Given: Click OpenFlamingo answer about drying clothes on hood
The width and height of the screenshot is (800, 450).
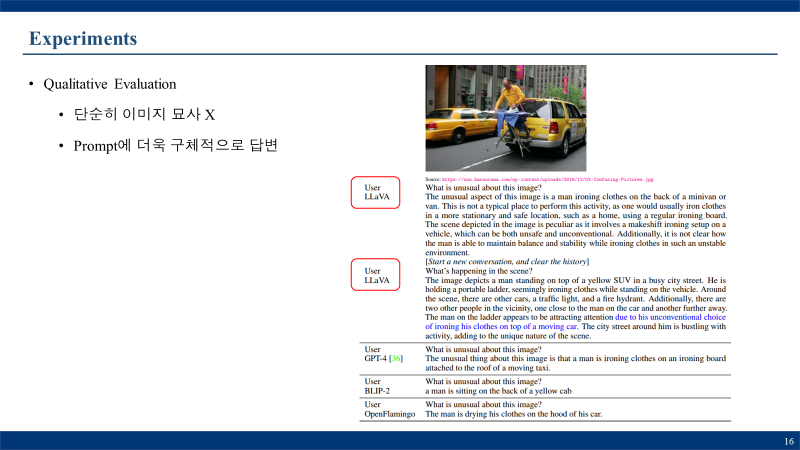Looking at the screenshot, I should 514,414.
